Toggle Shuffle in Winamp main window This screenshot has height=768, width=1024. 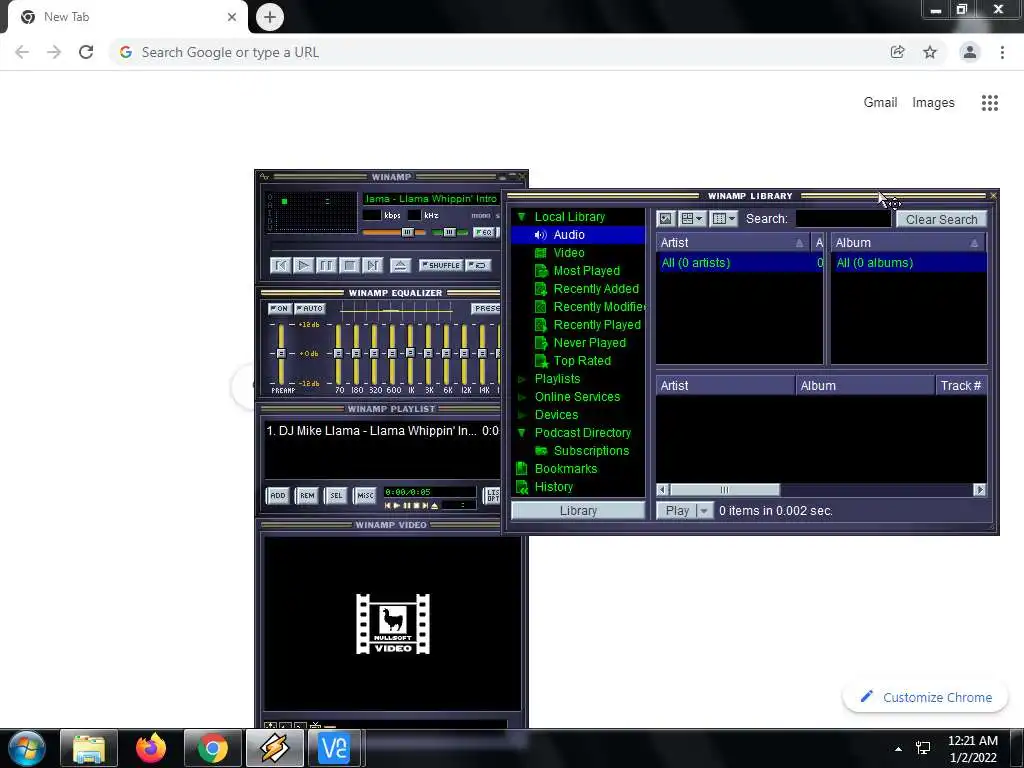(441, 265)
